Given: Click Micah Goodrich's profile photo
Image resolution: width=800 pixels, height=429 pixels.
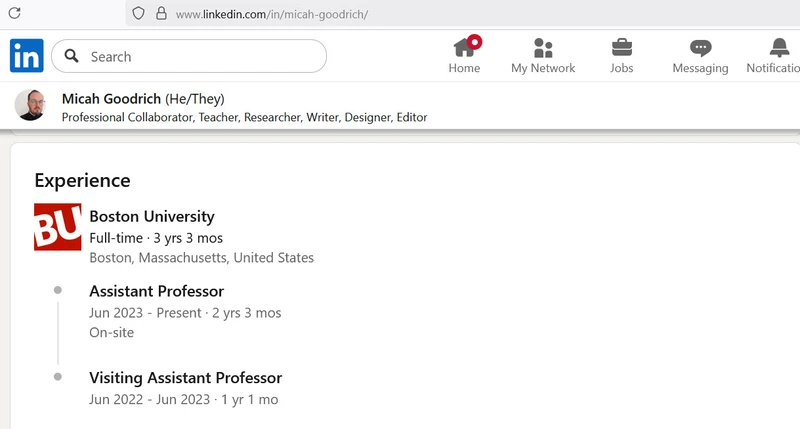Looking at the screenshot, I should point(30,105).
